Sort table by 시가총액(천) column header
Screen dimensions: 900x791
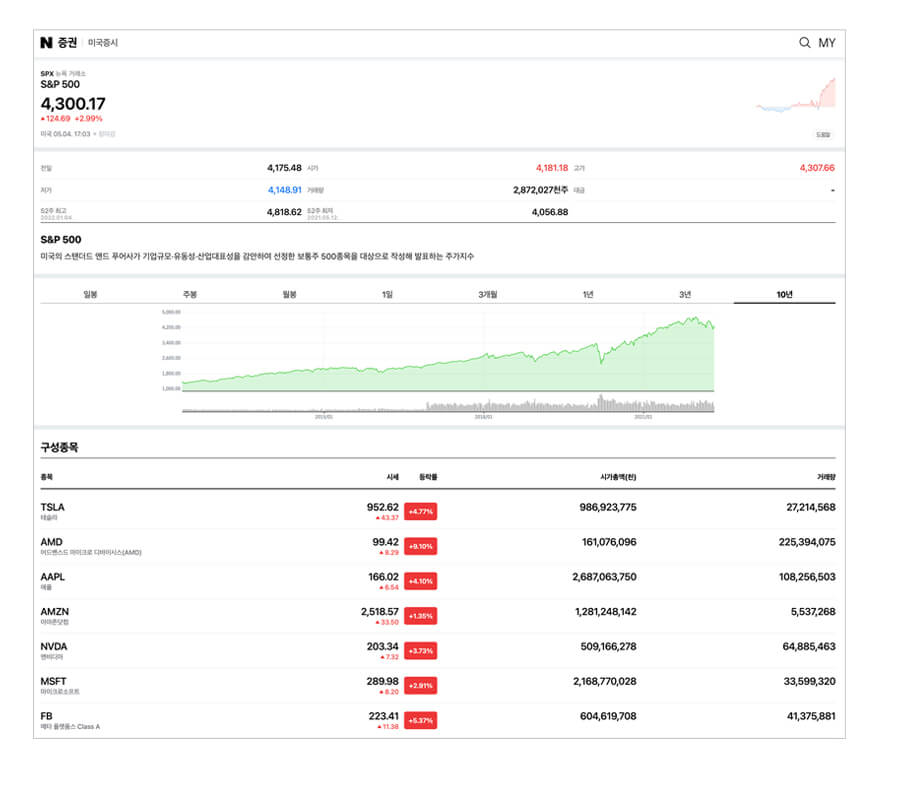pos(618,477)
